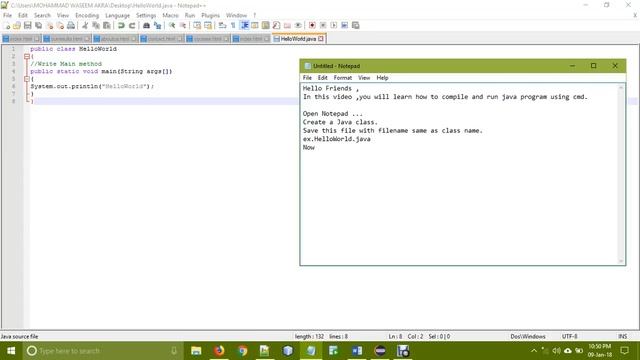
Task: Click the Close document toolbar icon
Action: (49, 25)
